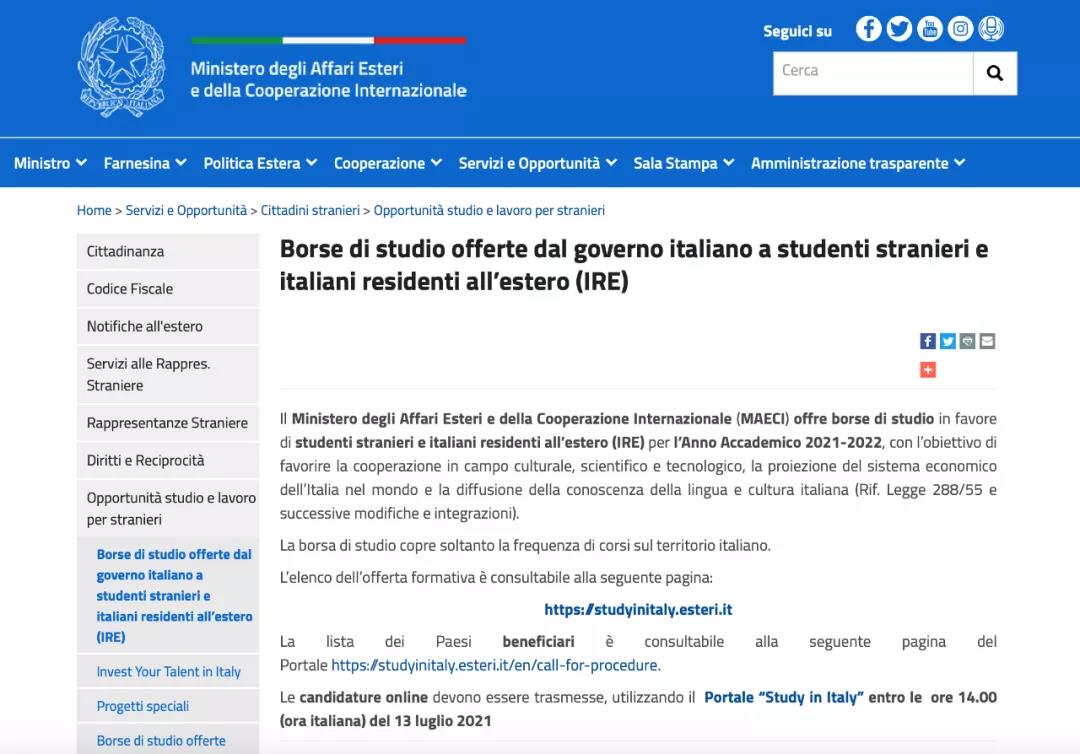Select Codice Fiscale in the sidebar
The height and width of the screenshot is (754, 1080).
tap(130, 289)
